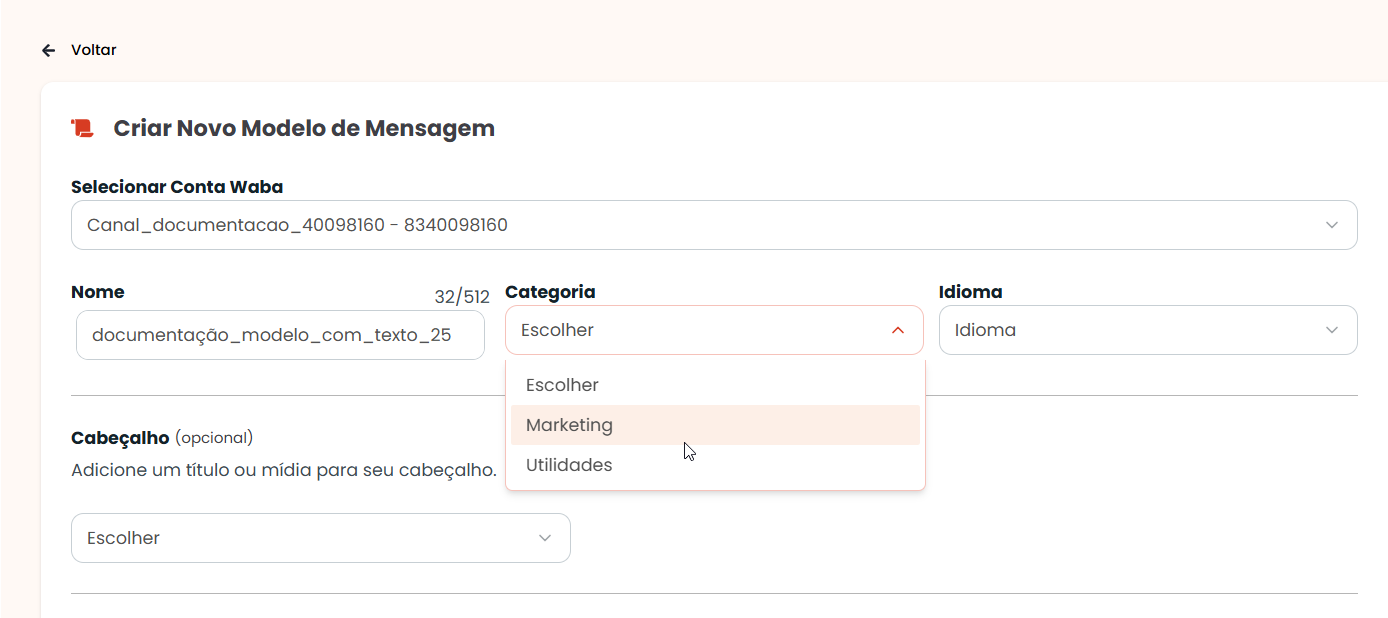Screen dimensions: 1388x618
Task: Open the Selecionar Conta Waba dropdown
Action: [x=714, y=225]
